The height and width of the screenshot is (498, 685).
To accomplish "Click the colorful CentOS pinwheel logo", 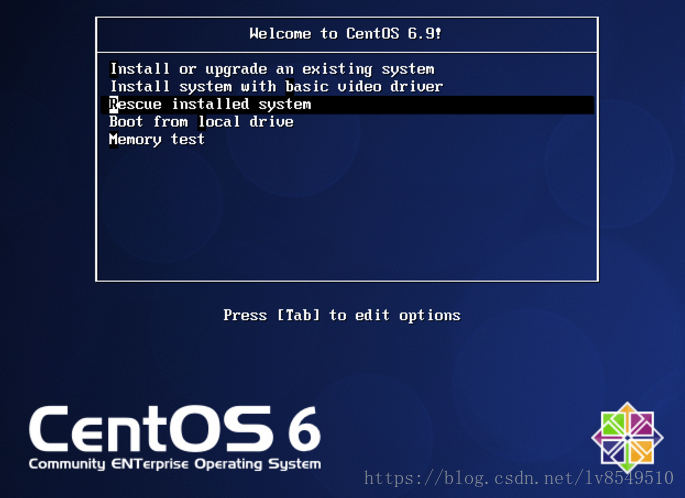I will pyautogui.click(x=627, y=437).
